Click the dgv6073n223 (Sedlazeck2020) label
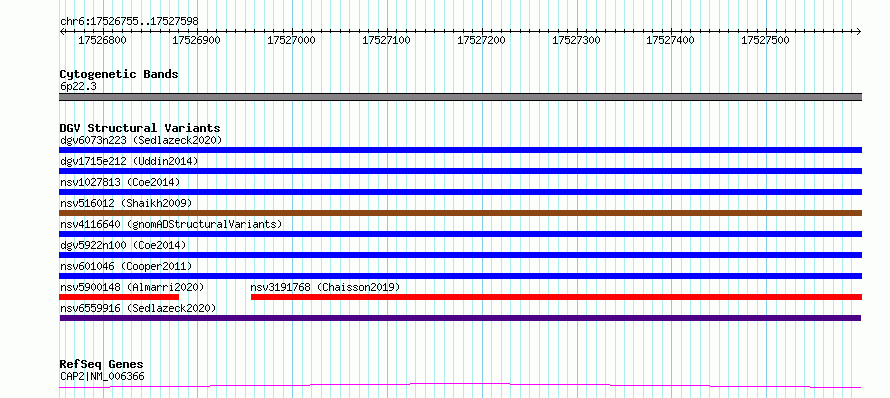 point(141,140)
